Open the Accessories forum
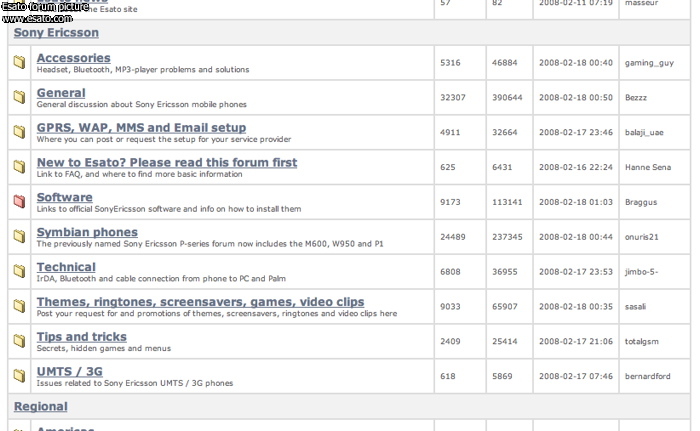This screenshot has height=431, width=700. click(73, 58)
